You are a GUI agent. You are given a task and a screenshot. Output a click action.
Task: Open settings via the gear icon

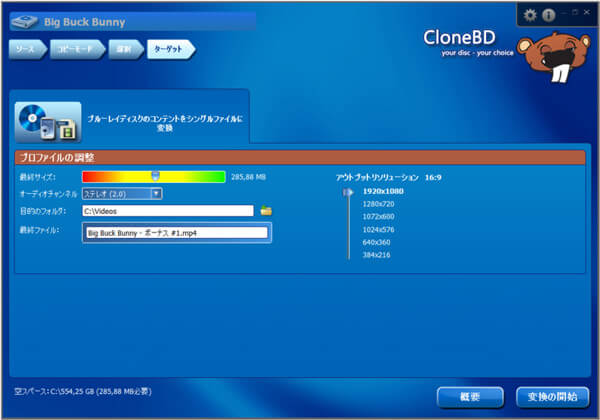pyautogui.click(x=530, y=15)
